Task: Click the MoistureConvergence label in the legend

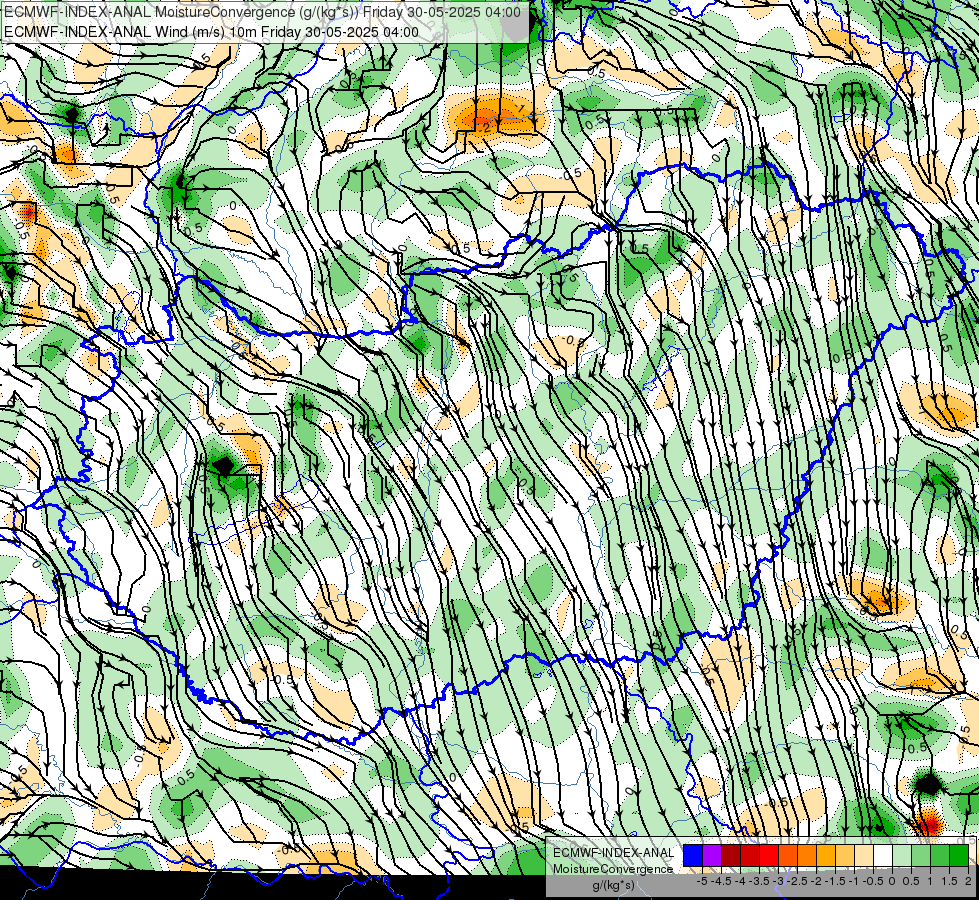Action: coord(613,869)
